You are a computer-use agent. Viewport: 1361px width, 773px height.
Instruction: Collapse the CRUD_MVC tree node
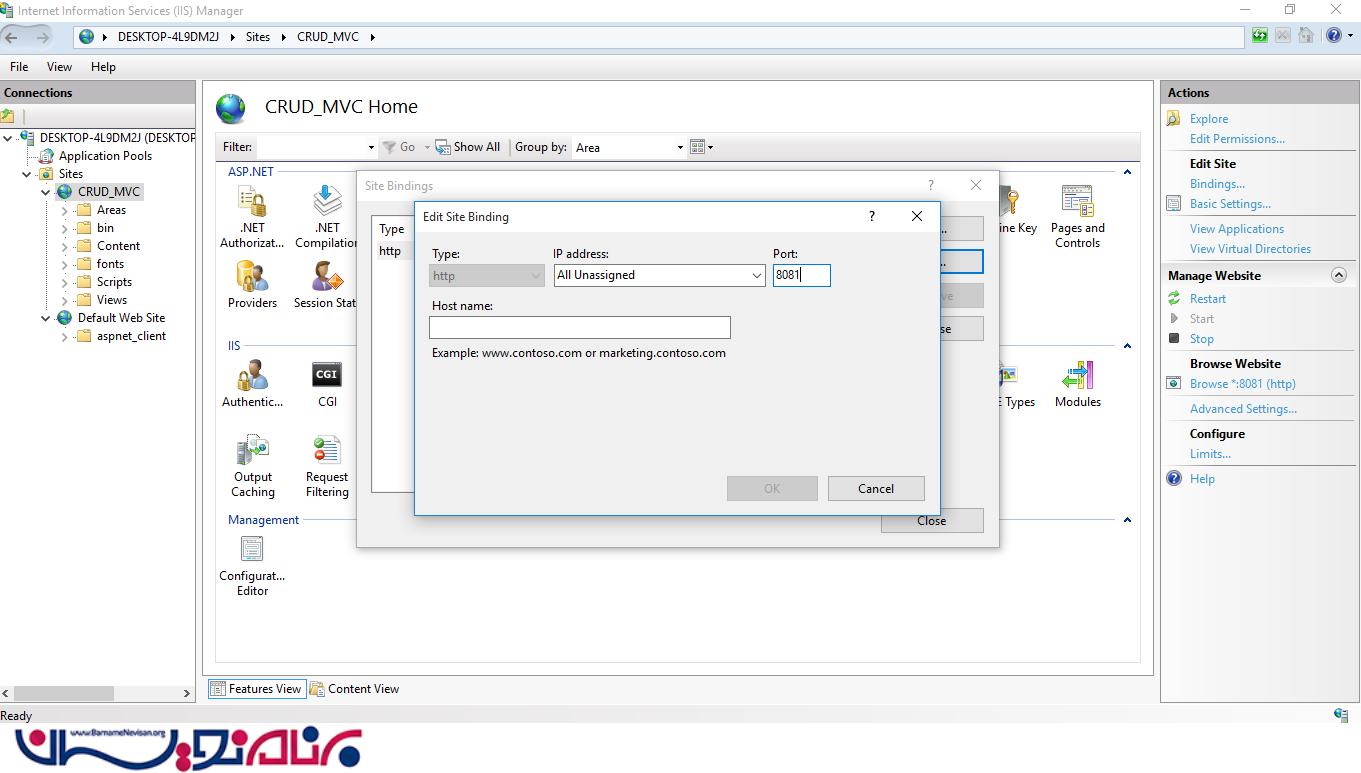46,192
